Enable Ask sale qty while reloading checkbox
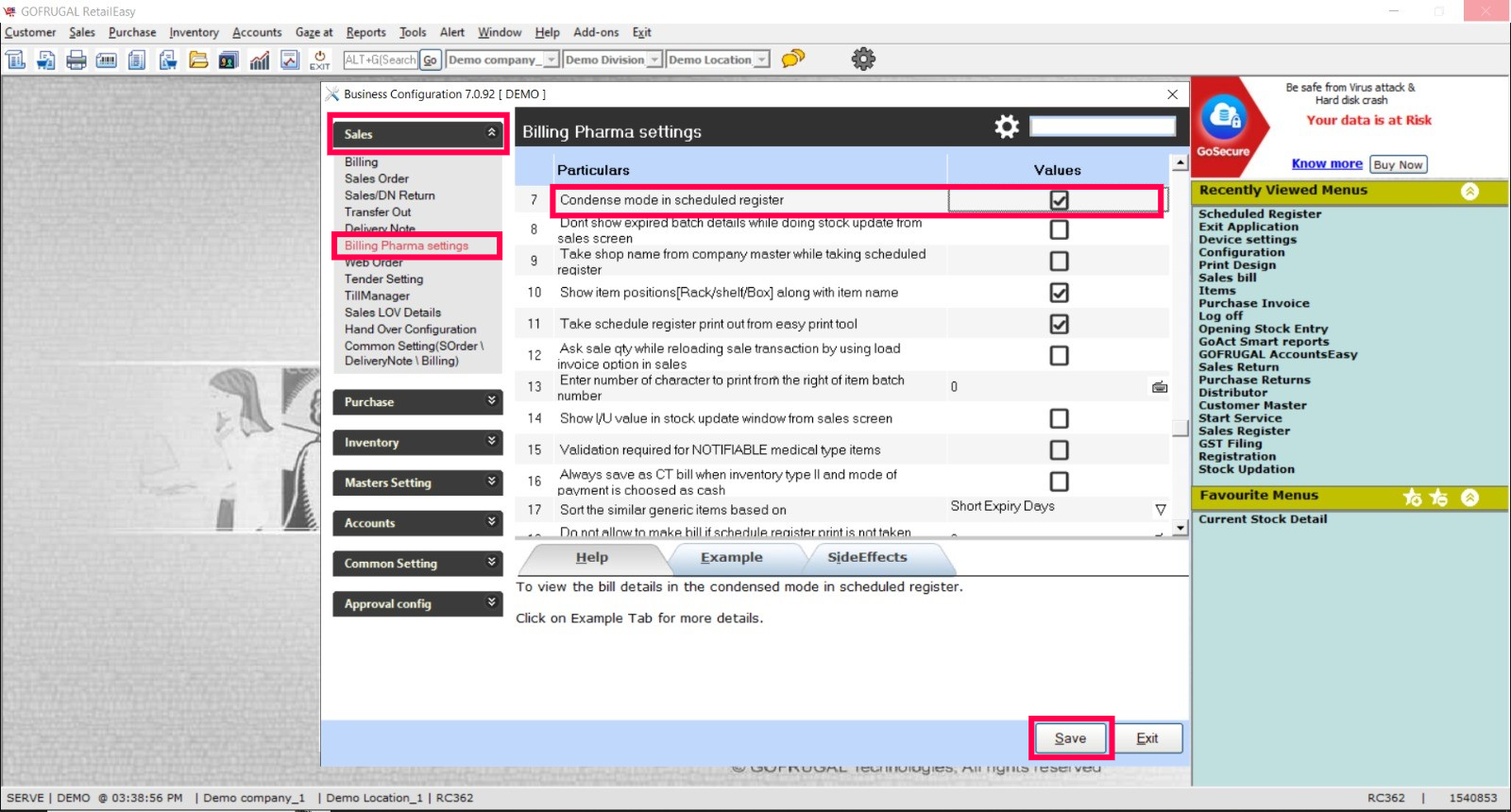Image resolution: width=1511 pixels, height=812 pixels. point(1060,356)
